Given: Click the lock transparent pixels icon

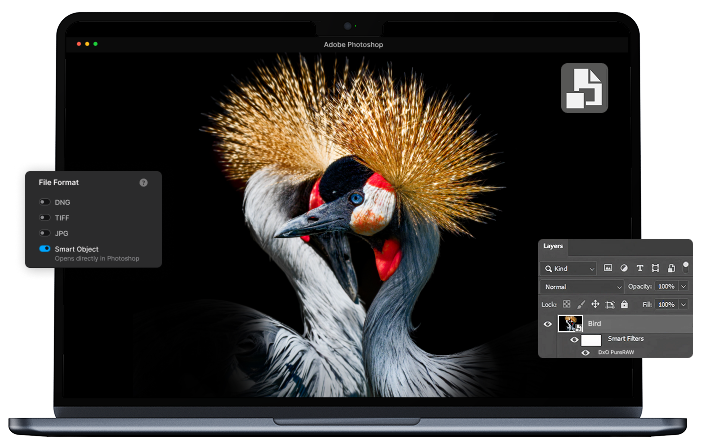Looking at the screenshot, I should (x=566, y=304).
